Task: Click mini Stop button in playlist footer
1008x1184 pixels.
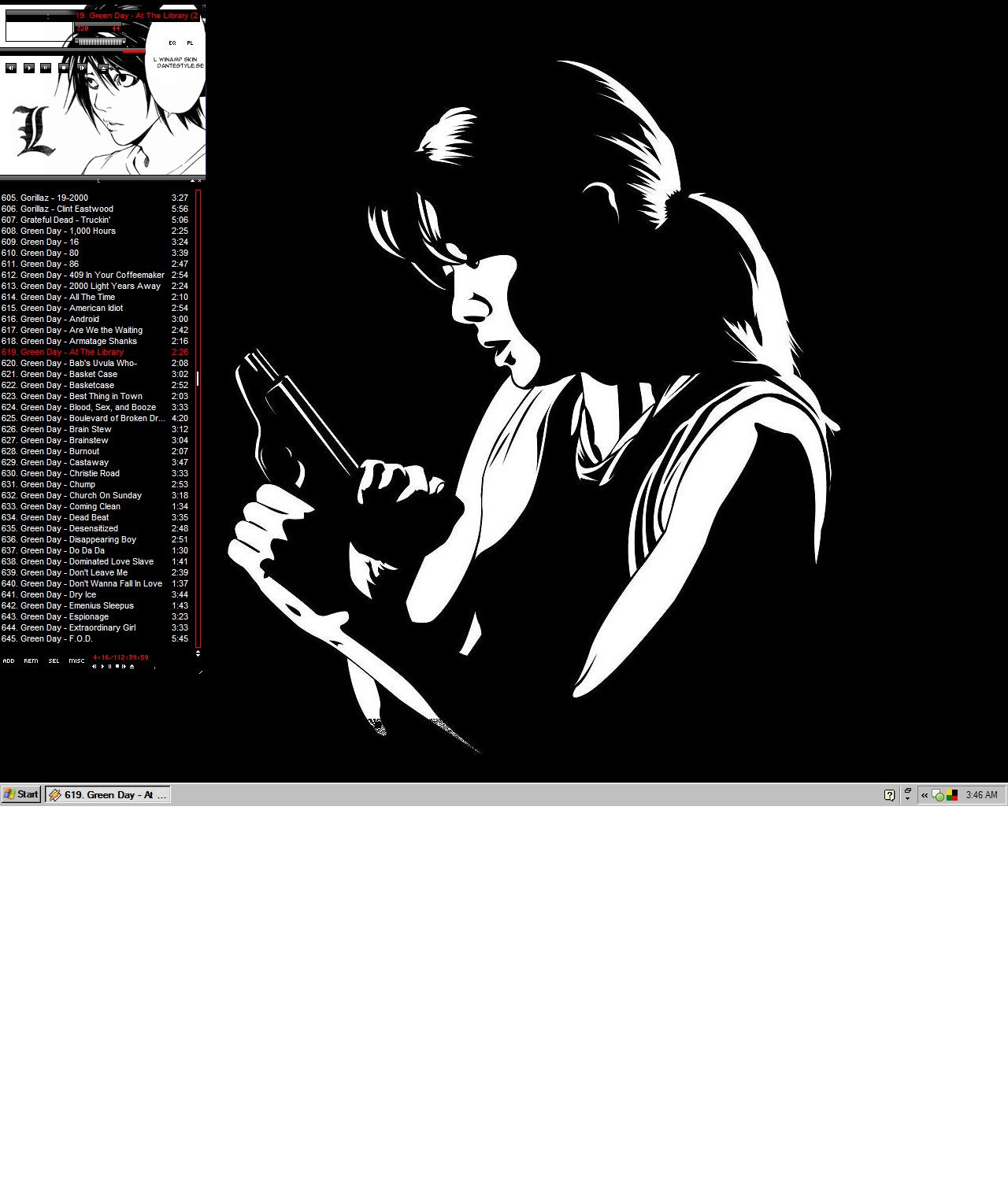Action: point(117,666)
